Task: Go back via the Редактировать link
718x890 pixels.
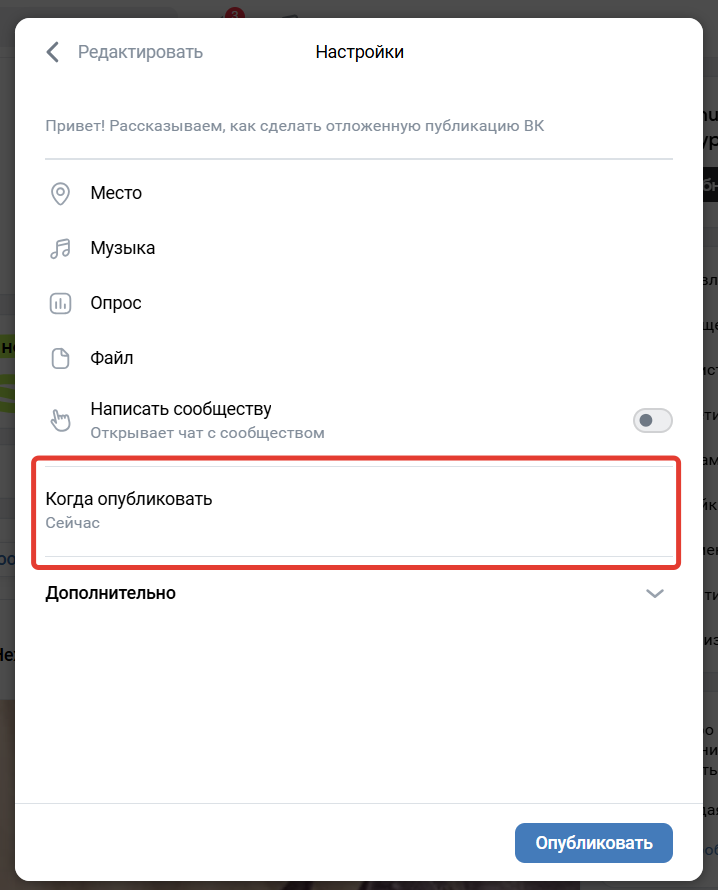Action: pos(140,52)
